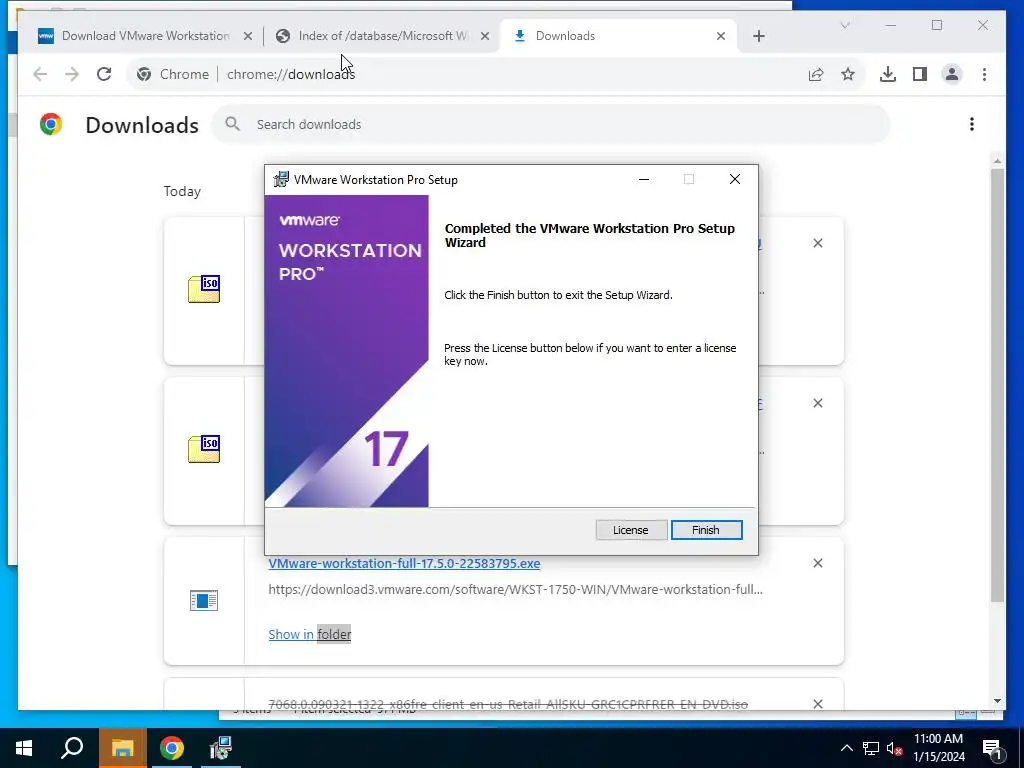Image resolution: width=1024 pixels, height=768 pixels.
Task: Click the scrollbar down arrow
Action: click(997, 701)
